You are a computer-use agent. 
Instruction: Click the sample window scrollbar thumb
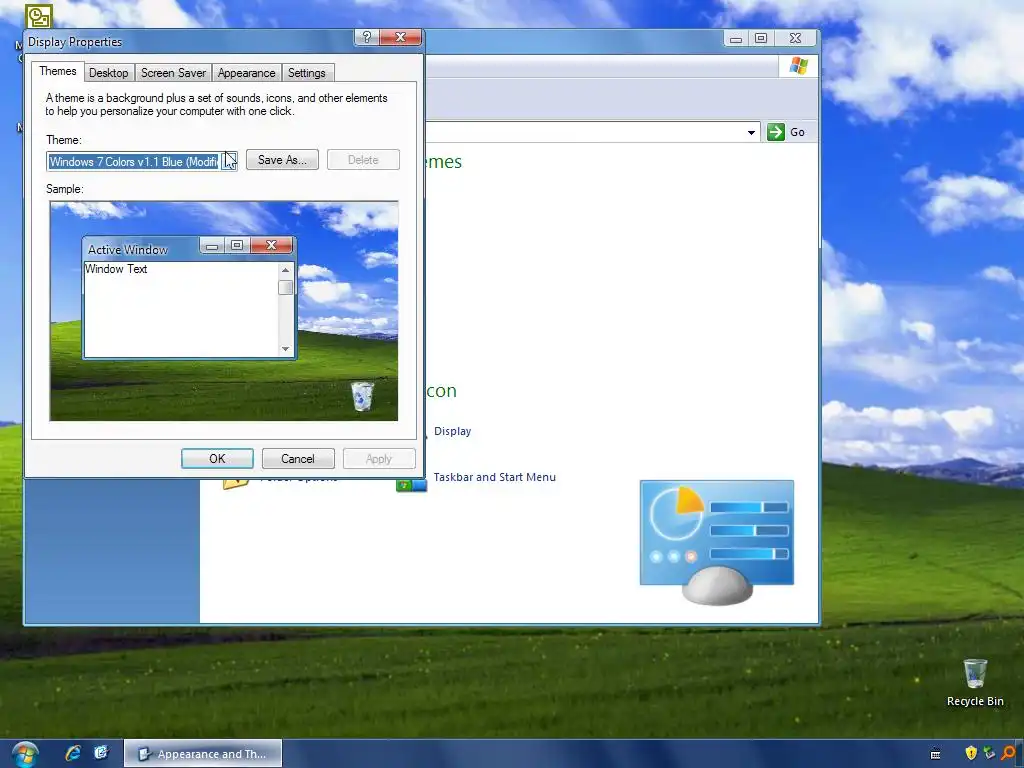coord(285,287)
